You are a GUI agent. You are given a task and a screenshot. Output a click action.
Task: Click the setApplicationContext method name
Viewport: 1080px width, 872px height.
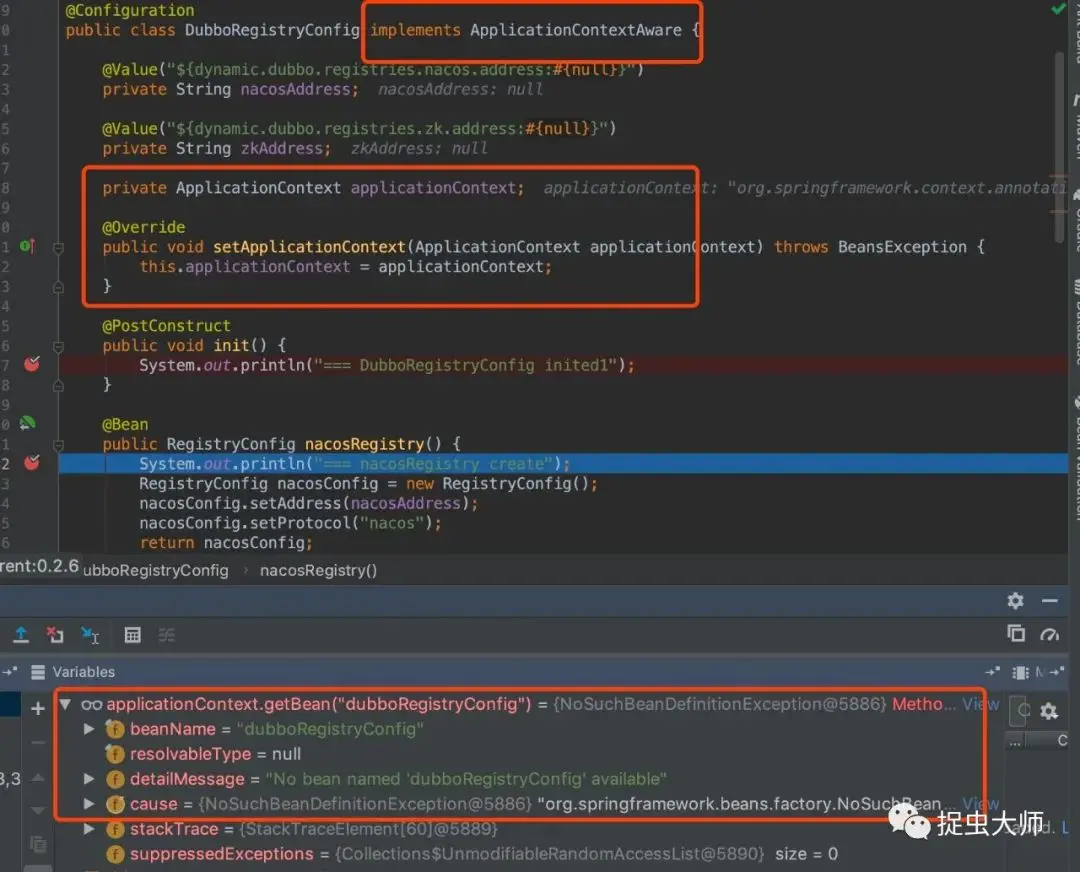[x=309, y=247]
